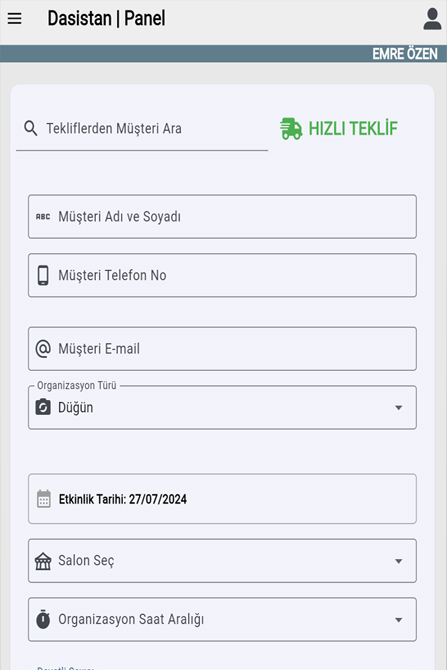The width and height of the screenshot is (447, 670).
Task: Click the phone icon in telefon field
Action: [43, 275]
